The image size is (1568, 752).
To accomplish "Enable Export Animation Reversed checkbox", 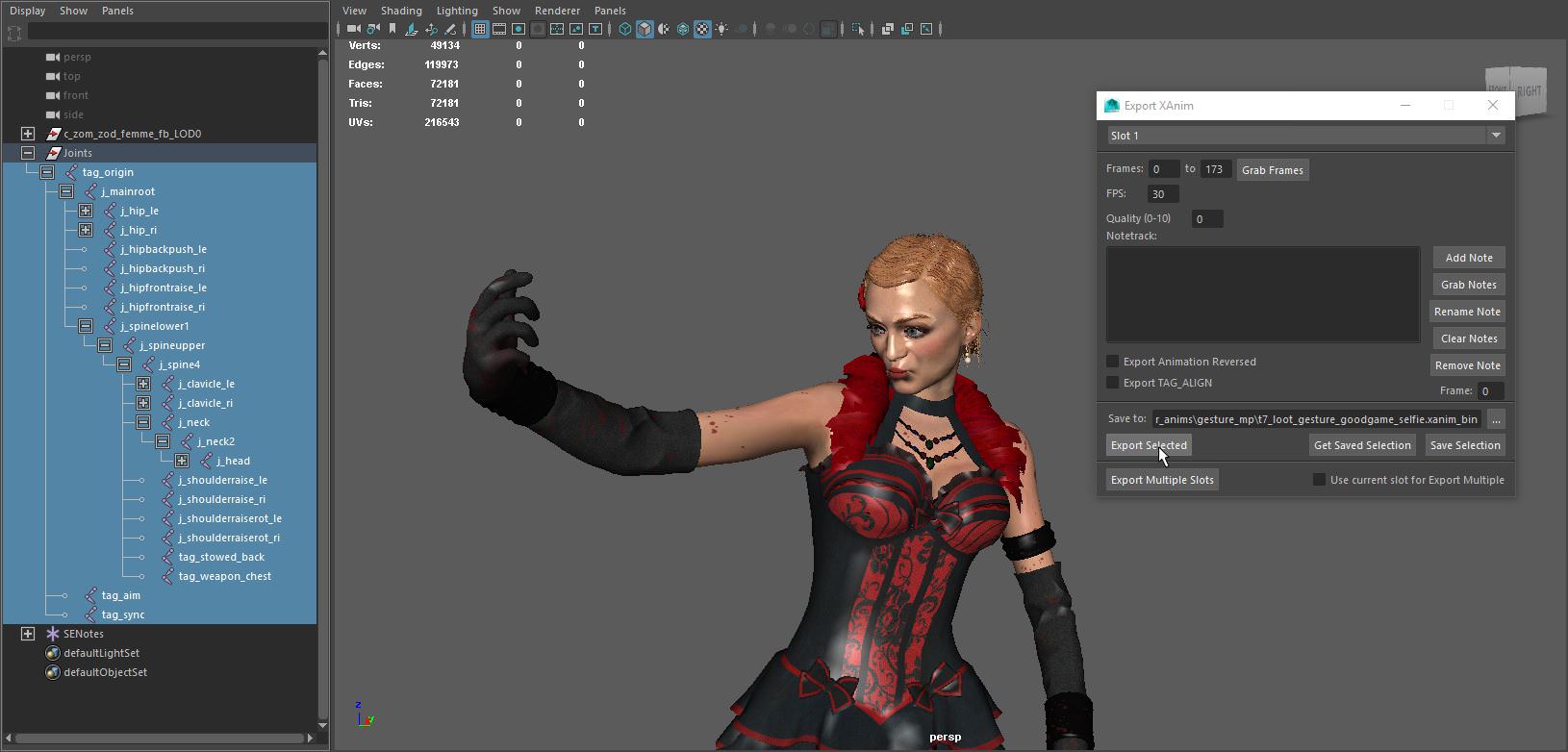I will [x=1113, y=362].
